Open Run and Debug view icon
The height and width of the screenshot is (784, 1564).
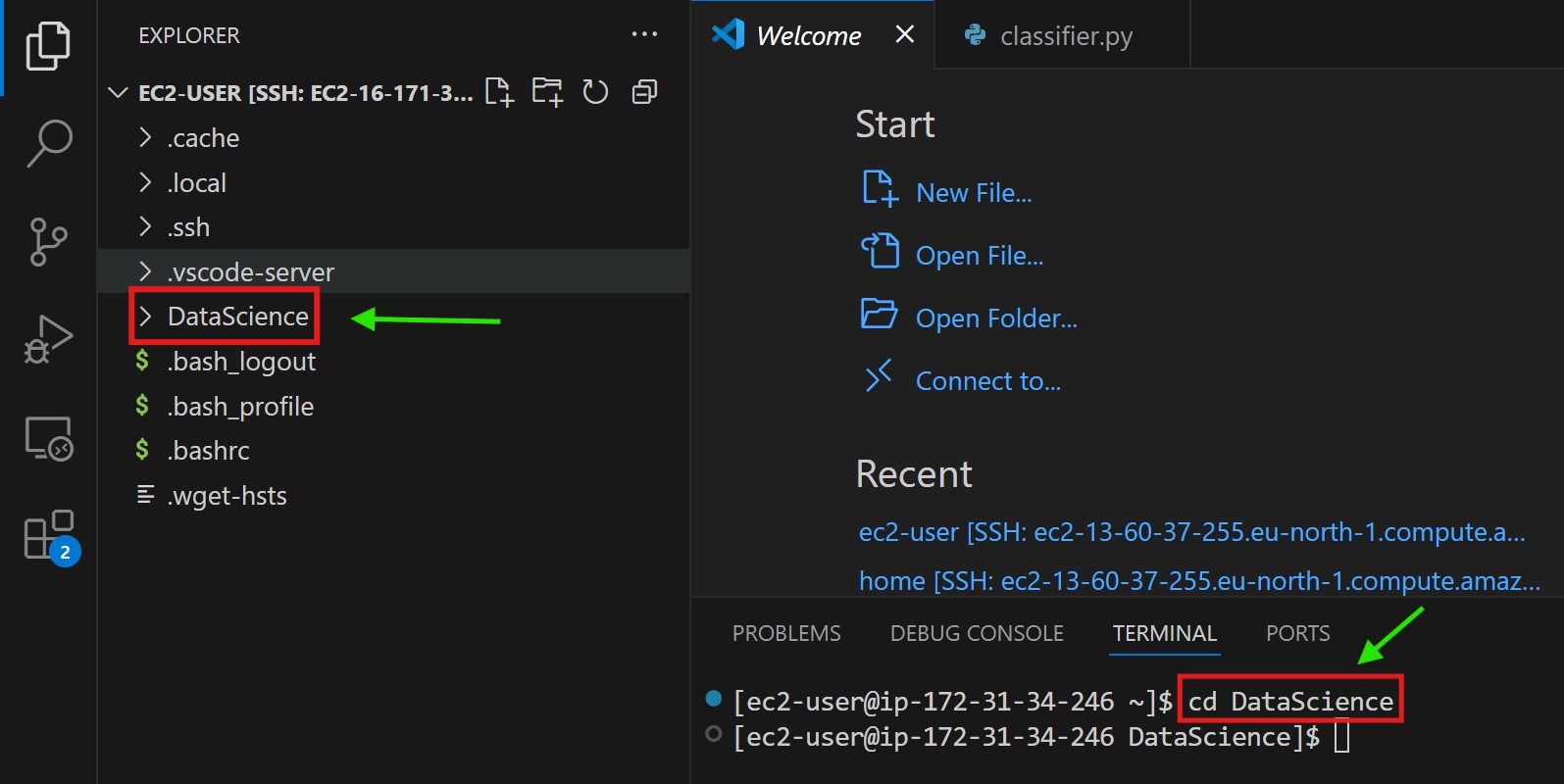48,339
